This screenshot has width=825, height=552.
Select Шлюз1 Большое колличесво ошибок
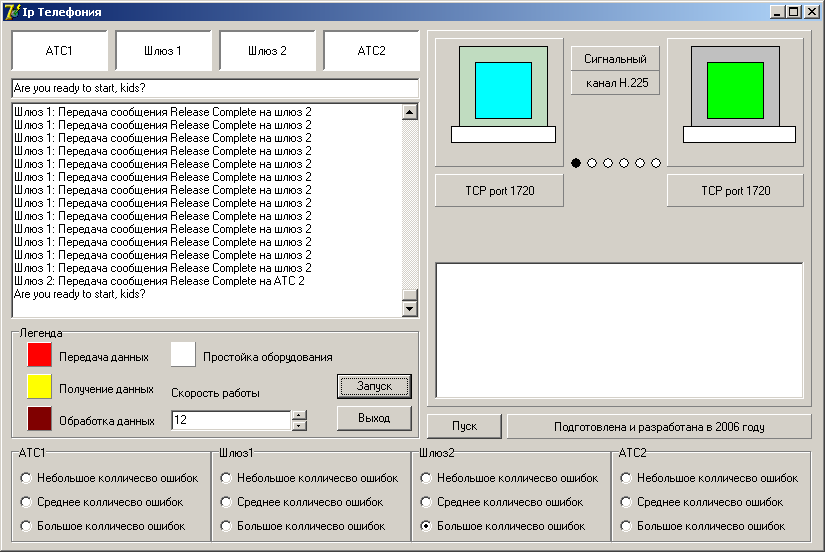pyautogui.click(x=303, y=526)
